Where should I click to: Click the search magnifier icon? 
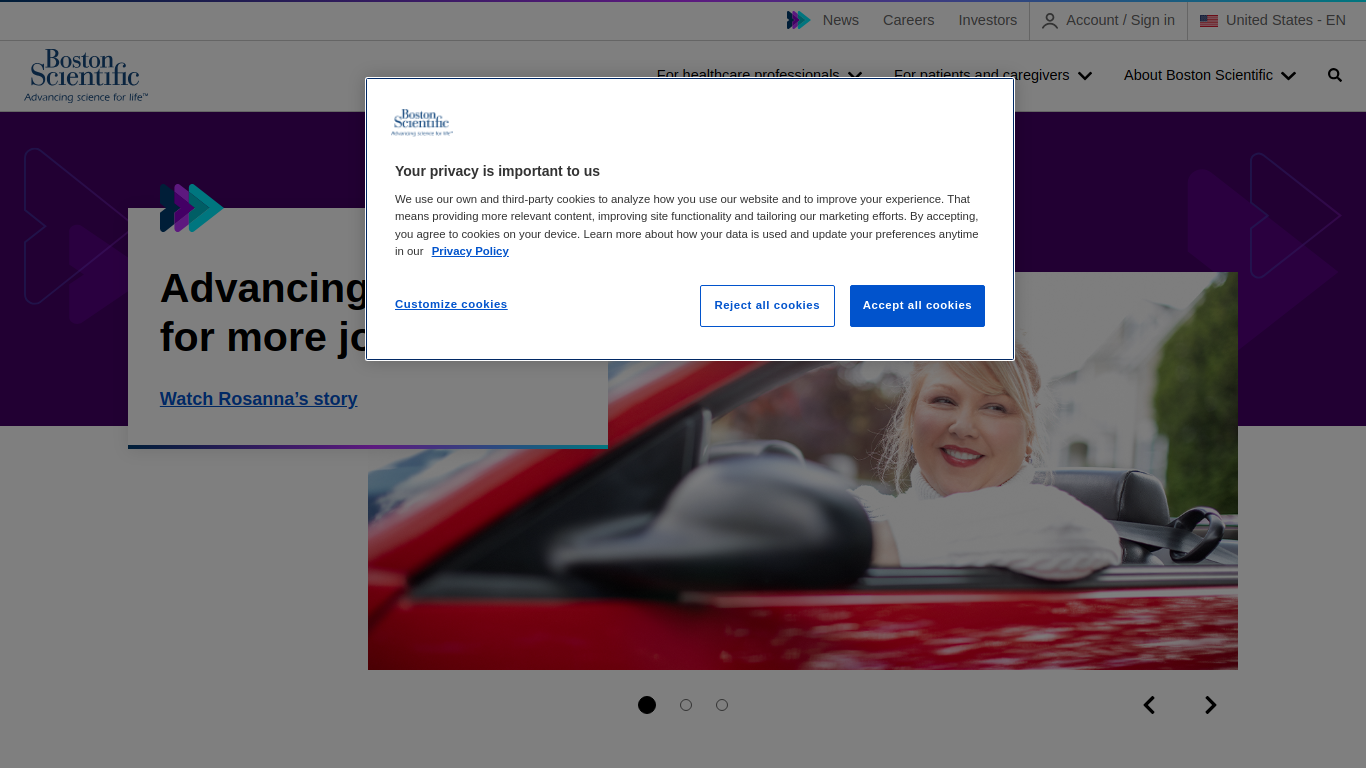click(1335, 75)
